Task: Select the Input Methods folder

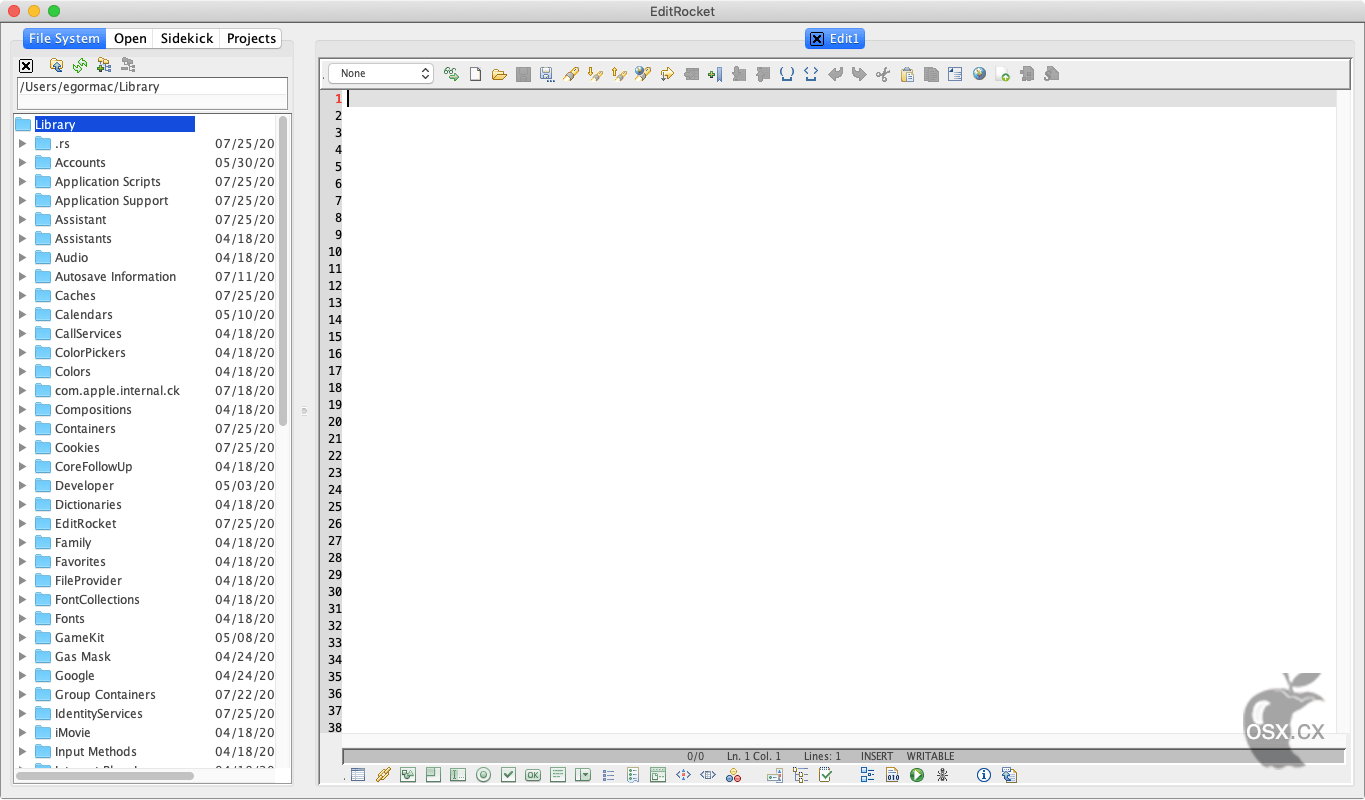Action: 95,751
